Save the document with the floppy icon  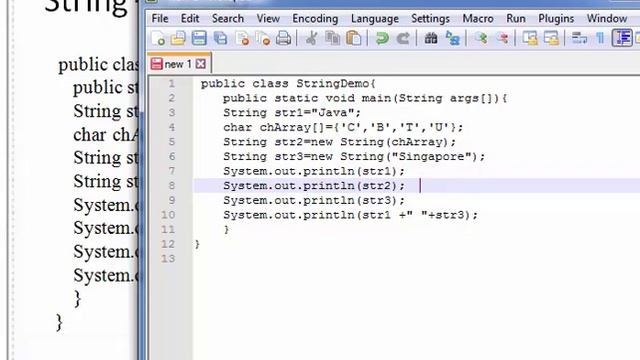pyautogui.click(x=199, y=38)
